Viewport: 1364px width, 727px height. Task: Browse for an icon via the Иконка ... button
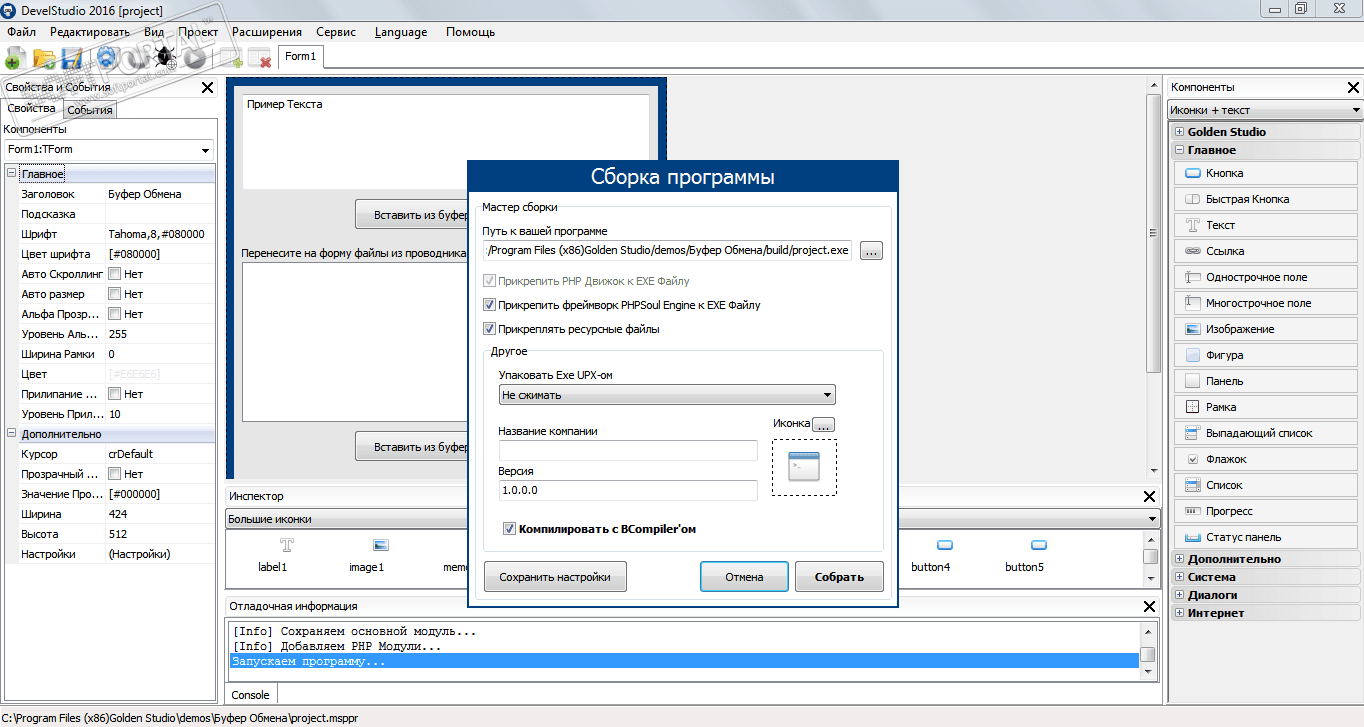tap(823, 424)
